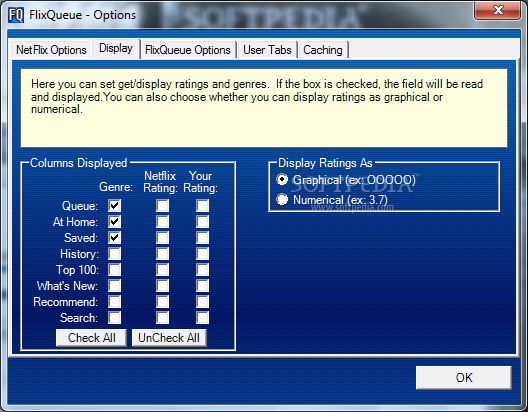528x412 pixels.
Task: Go to the Caching tab
Action: (x=323, y=50)
